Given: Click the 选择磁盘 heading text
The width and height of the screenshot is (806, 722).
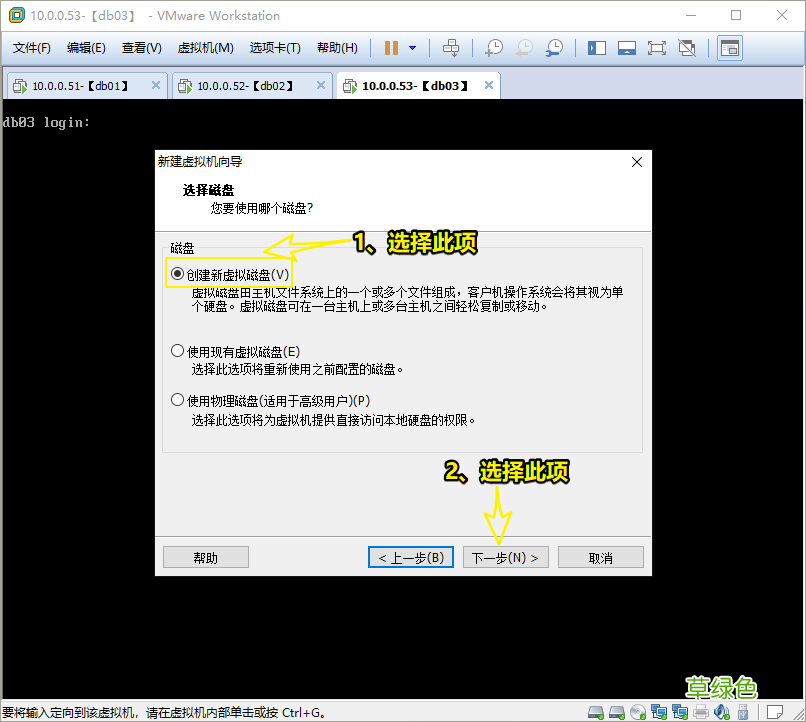Looking at the screenshot, I should click(x=208, y=190).
